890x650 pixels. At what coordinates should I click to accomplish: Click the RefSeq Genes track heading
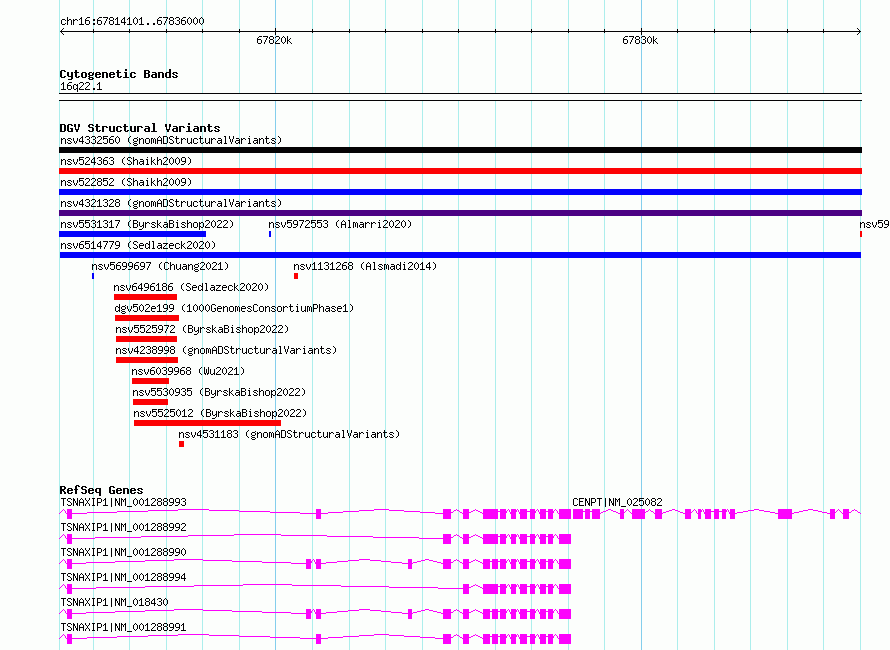pyautogui.click(x=101, y=490)
